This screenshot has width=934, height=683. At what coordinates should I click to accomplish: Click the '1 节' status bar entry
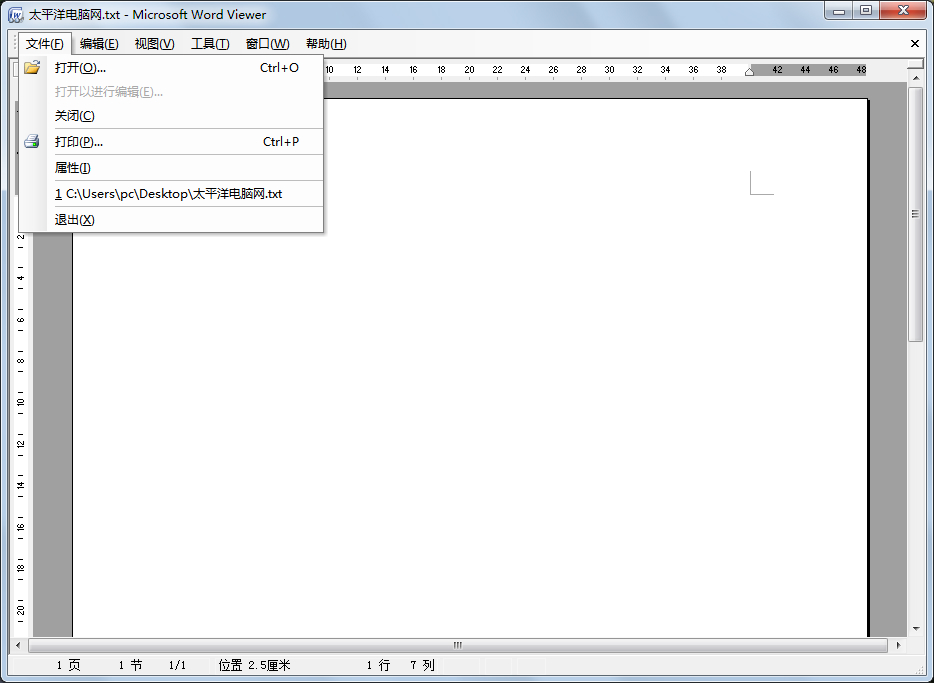(130, 665)
